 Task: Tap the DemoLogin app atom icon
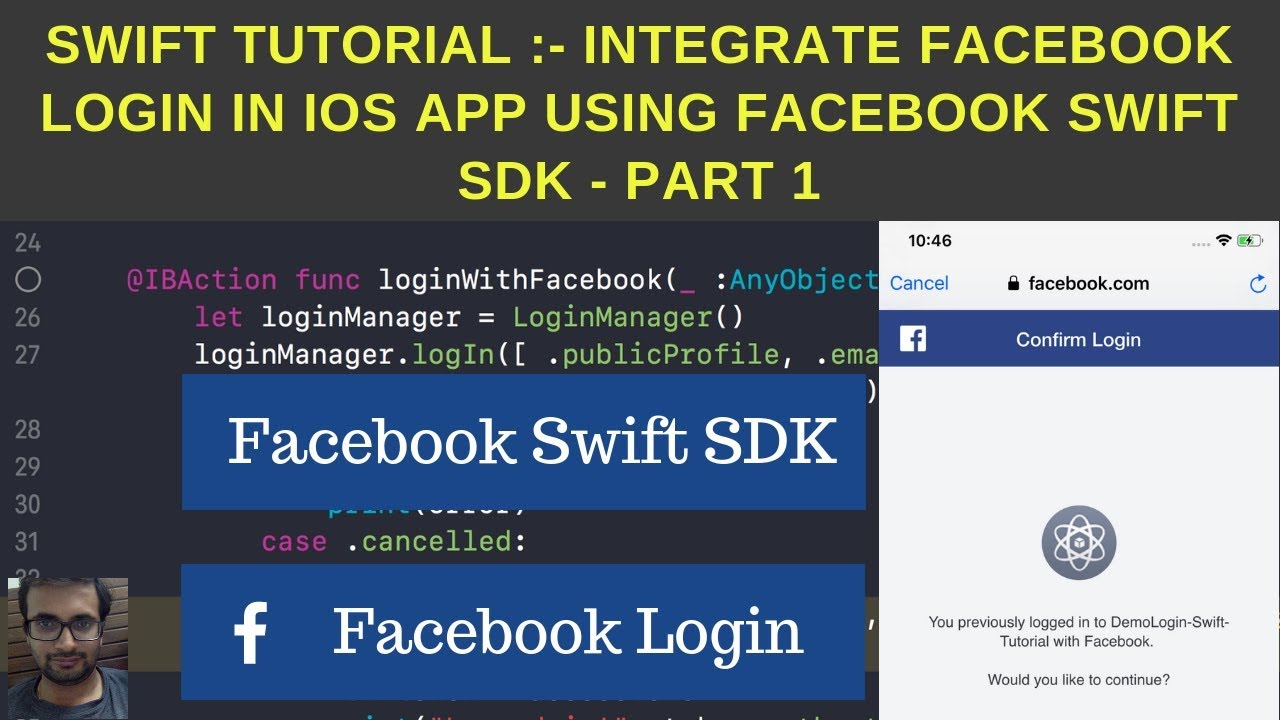[1078, 544]
